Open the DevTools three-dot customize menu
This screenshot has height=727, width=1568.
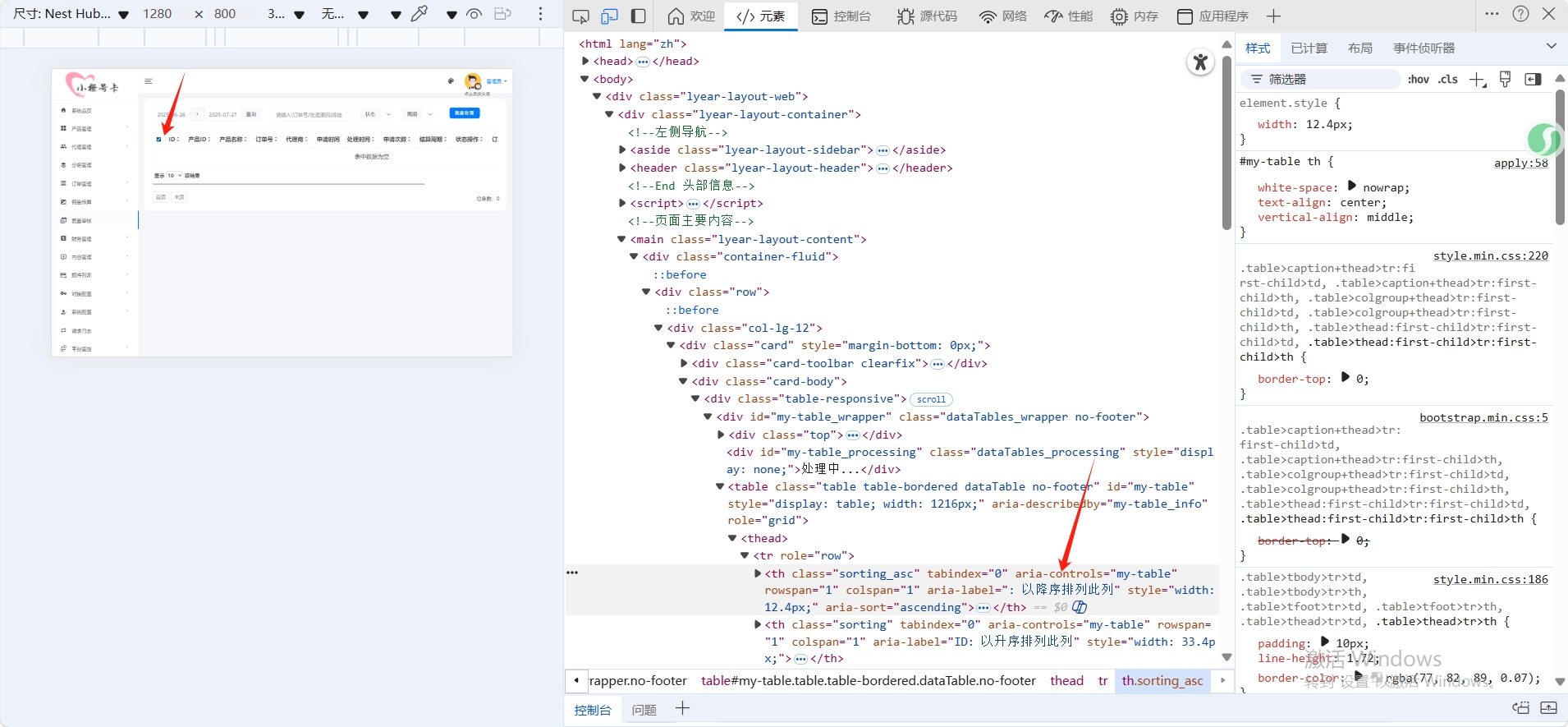pos(1492,14)
